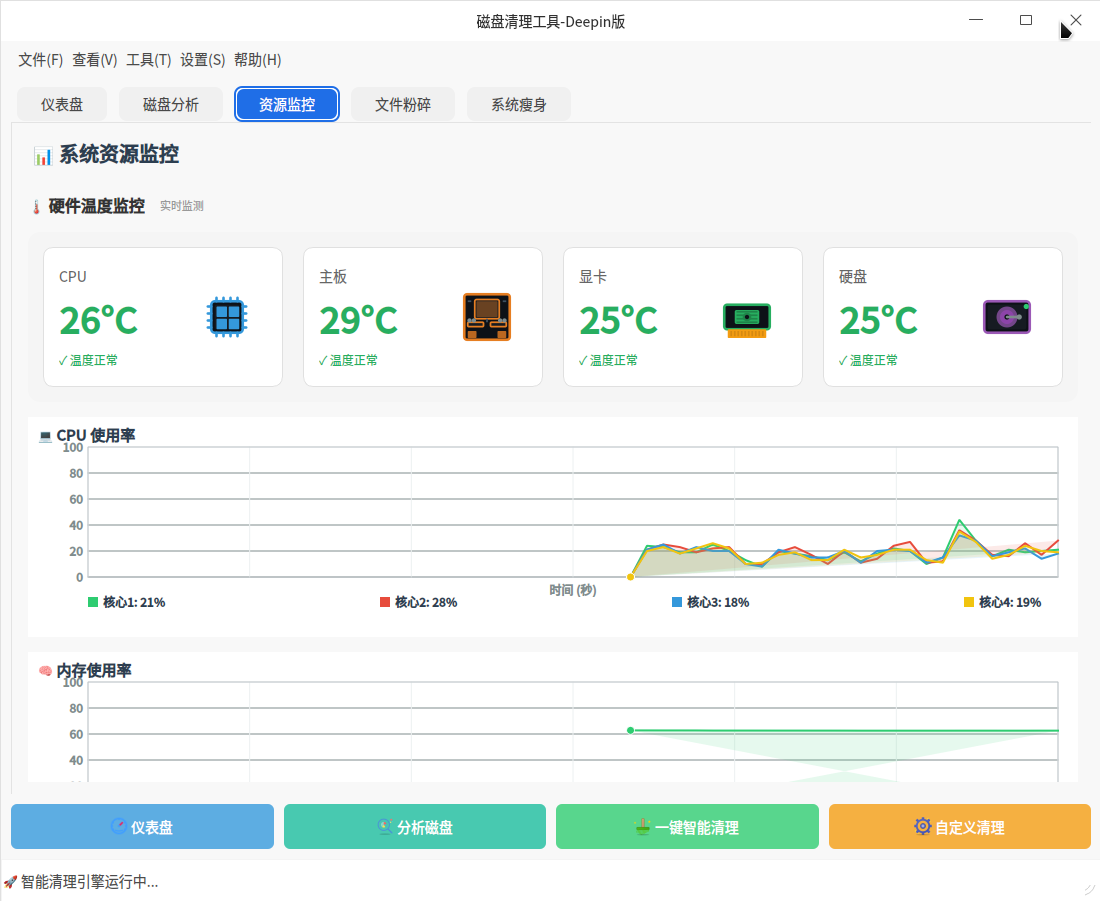The height and width of the screenshot is (901, 1100).
Task: Click 温度正常 status under CPU
Action: pos(88,361)
